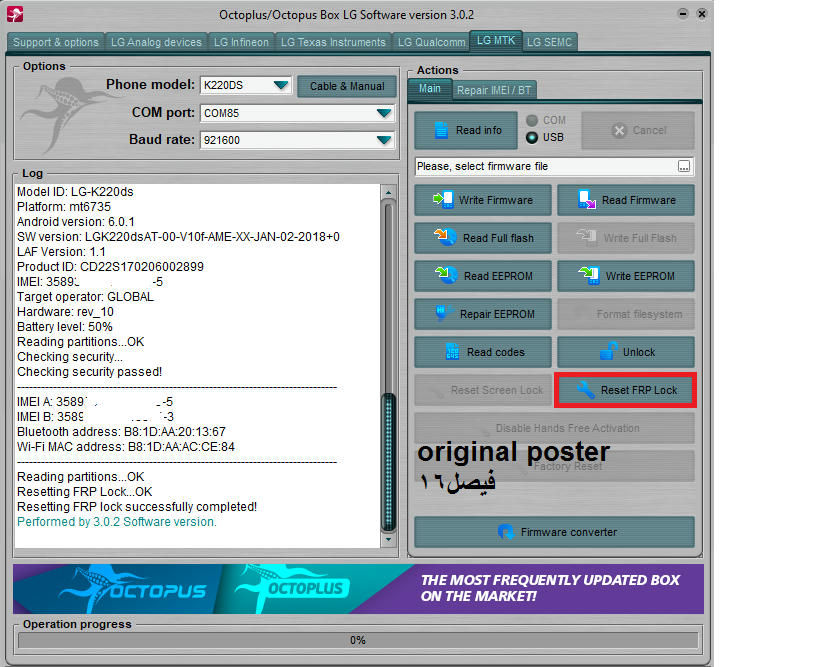Select the LG MTK tab

pos(496,41)
